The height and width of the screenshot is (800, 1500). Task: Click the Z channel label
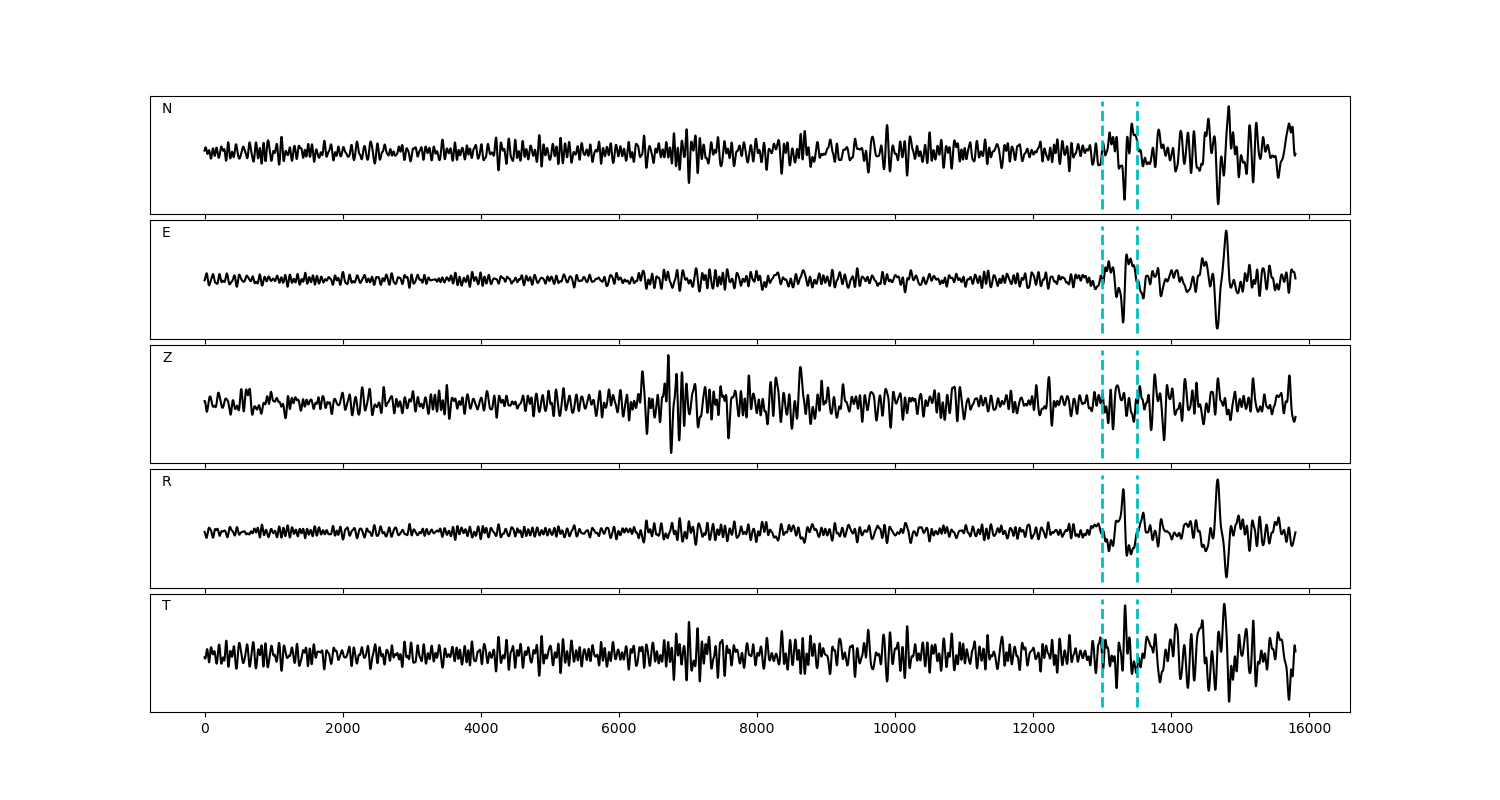tap(167, 358)
